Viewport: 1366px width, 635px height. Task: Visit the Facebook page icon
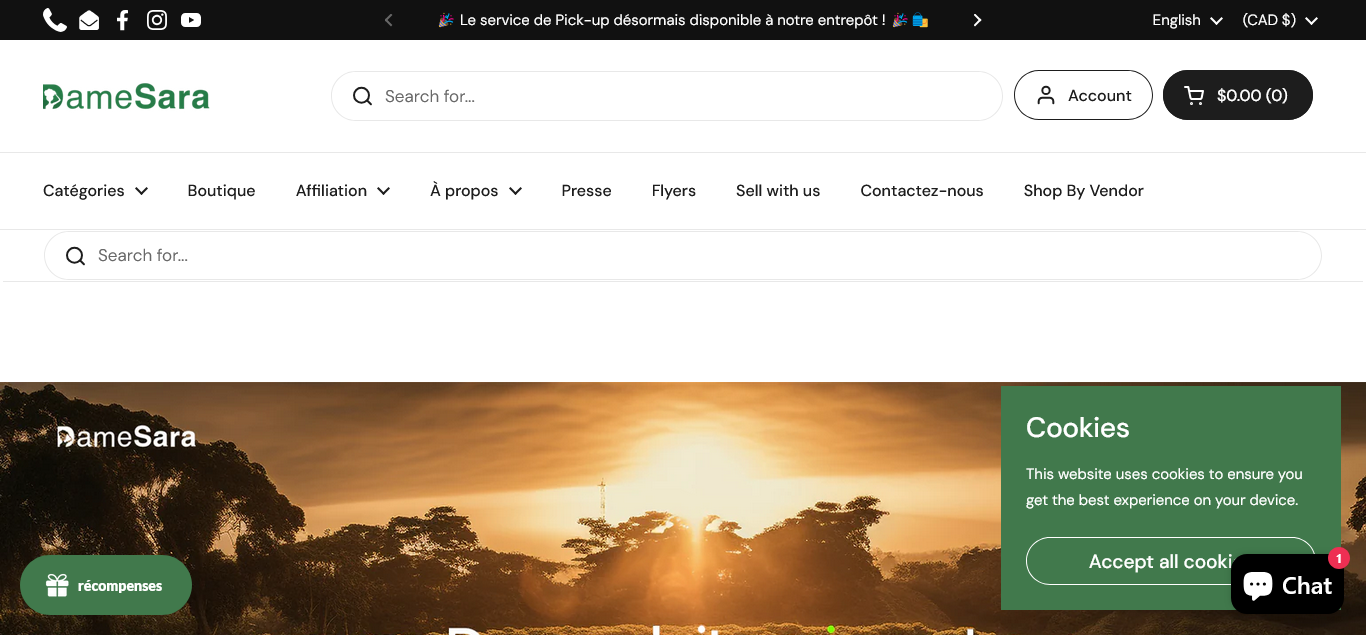click(122, 20)
